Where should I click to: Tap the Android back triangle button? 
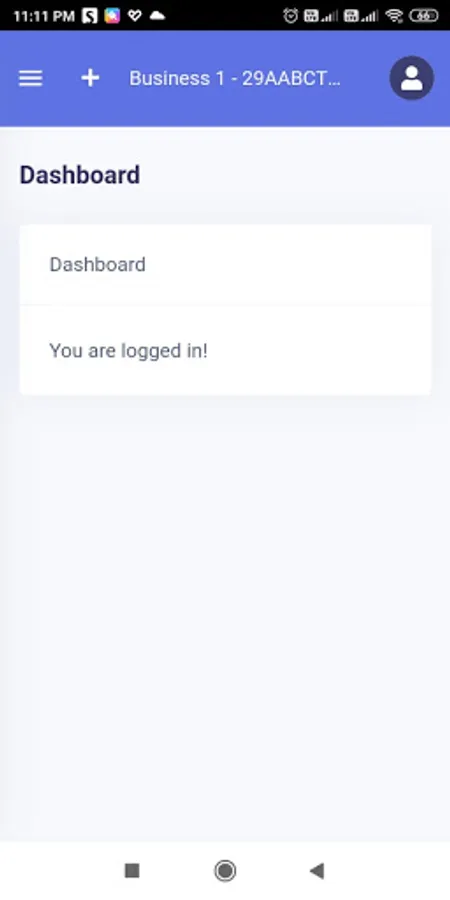coord(317,871)
